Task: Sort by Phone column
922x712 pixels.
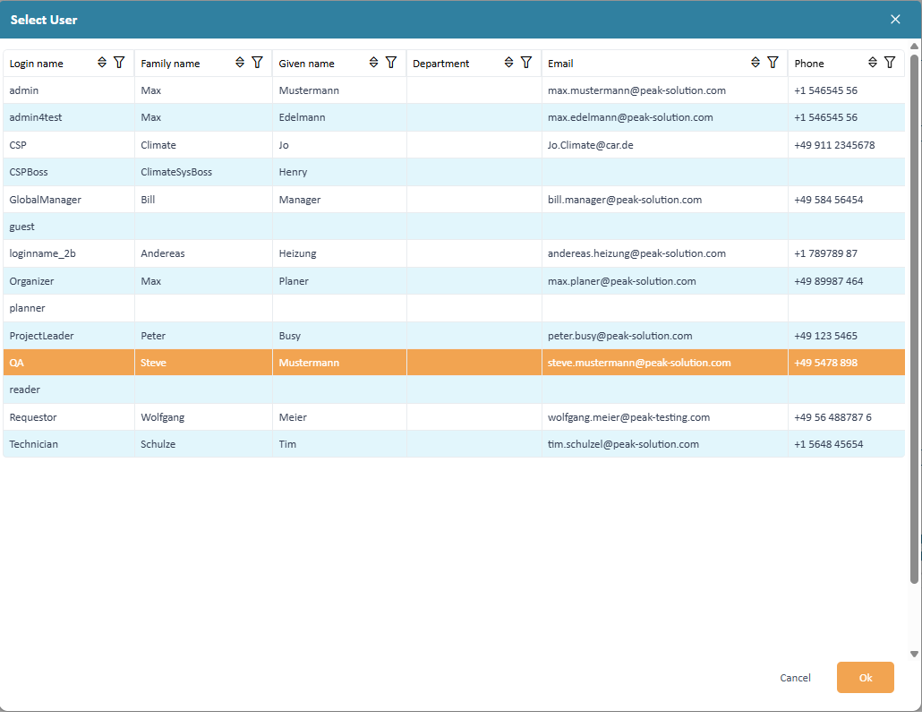Action: (x=873, y=62)
